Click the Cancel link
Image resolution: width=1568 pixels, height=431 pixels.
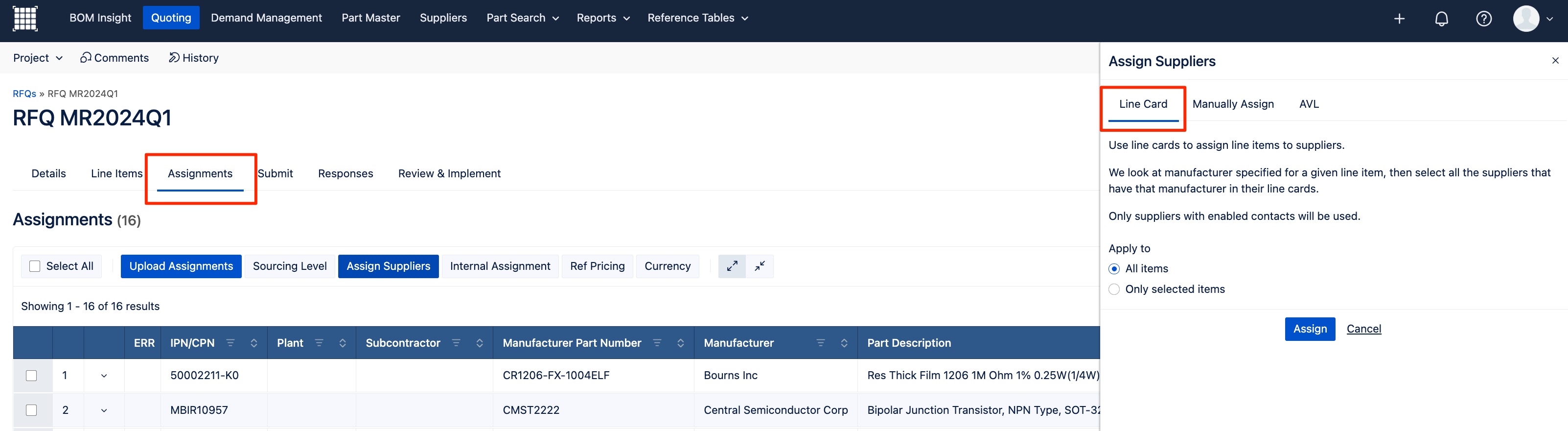point(1364,329)
